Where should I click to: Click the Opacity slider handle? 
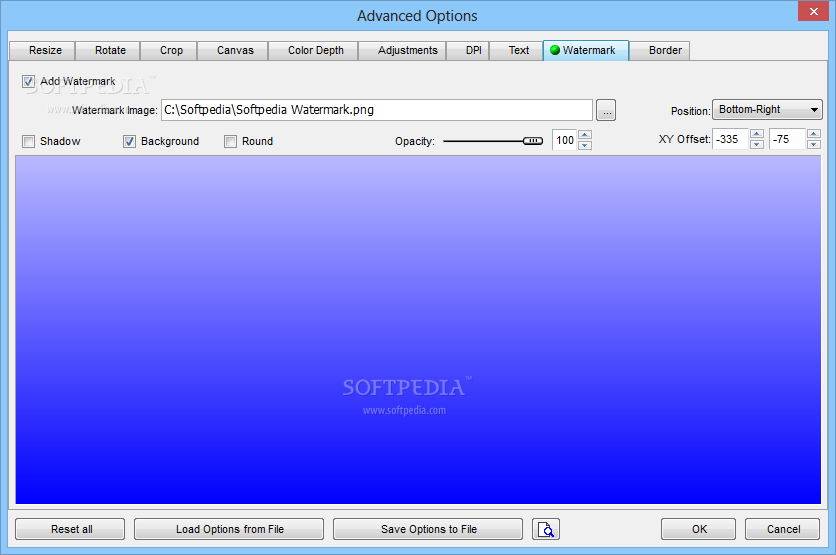tap(533, 141)
